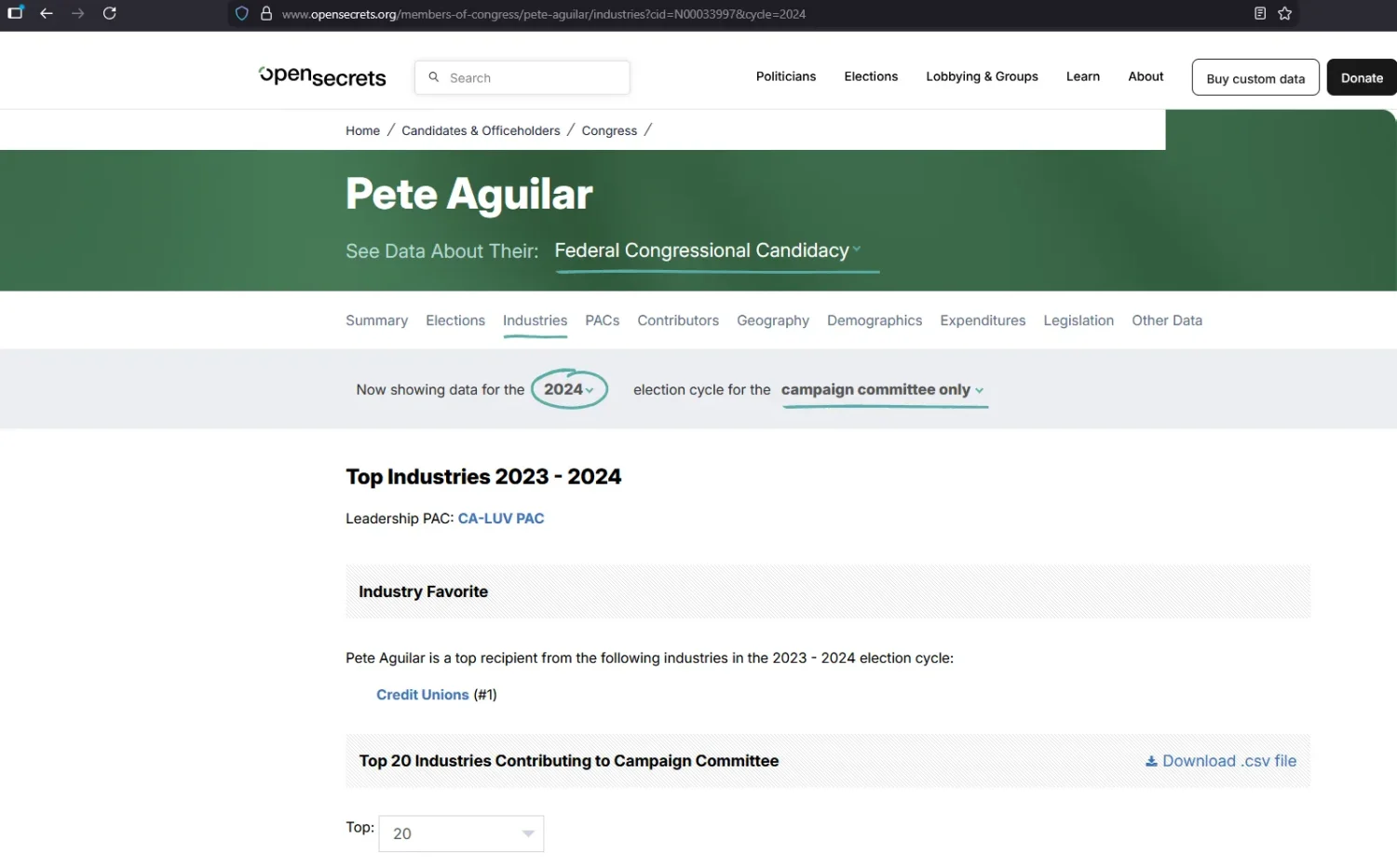Open the Politicians menu
This screenshot has height=868, width=1397.
[786, 76]
